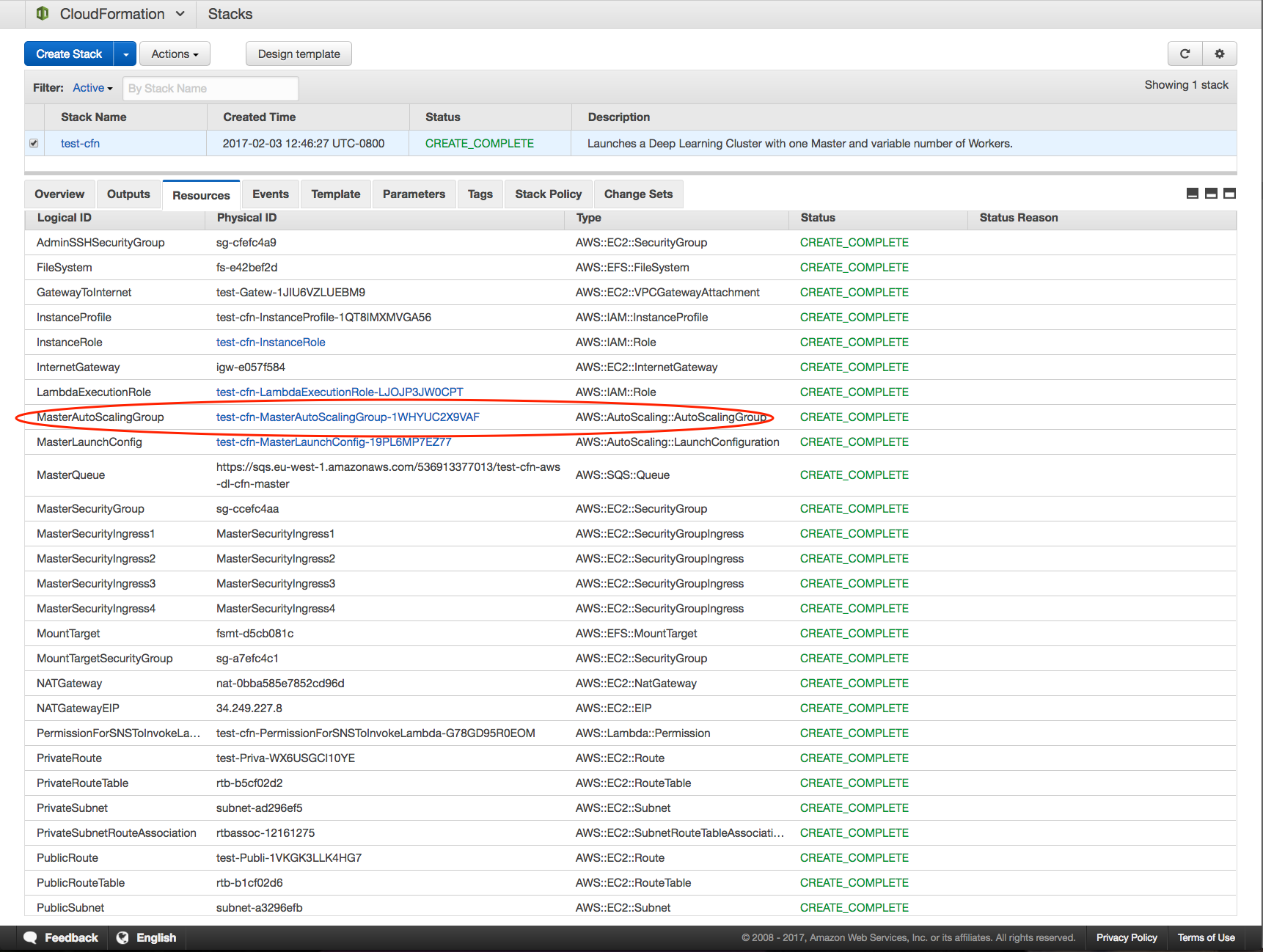Sort by the Stack Name column header
Image resolution: width=1263 pixels, height=952 pixels.
pyautogui.click(x=94, y=117)
